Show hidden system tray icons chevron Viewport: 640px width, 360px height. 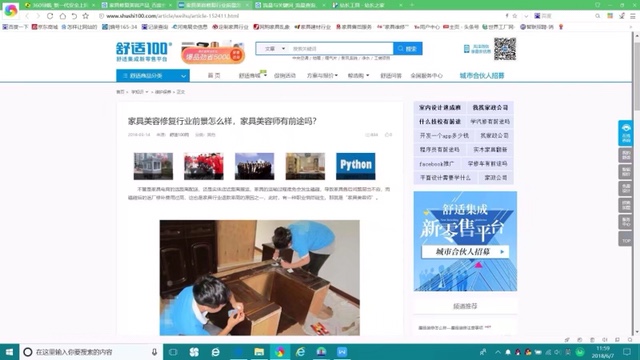pyautogui.click(x=498, y=352)
